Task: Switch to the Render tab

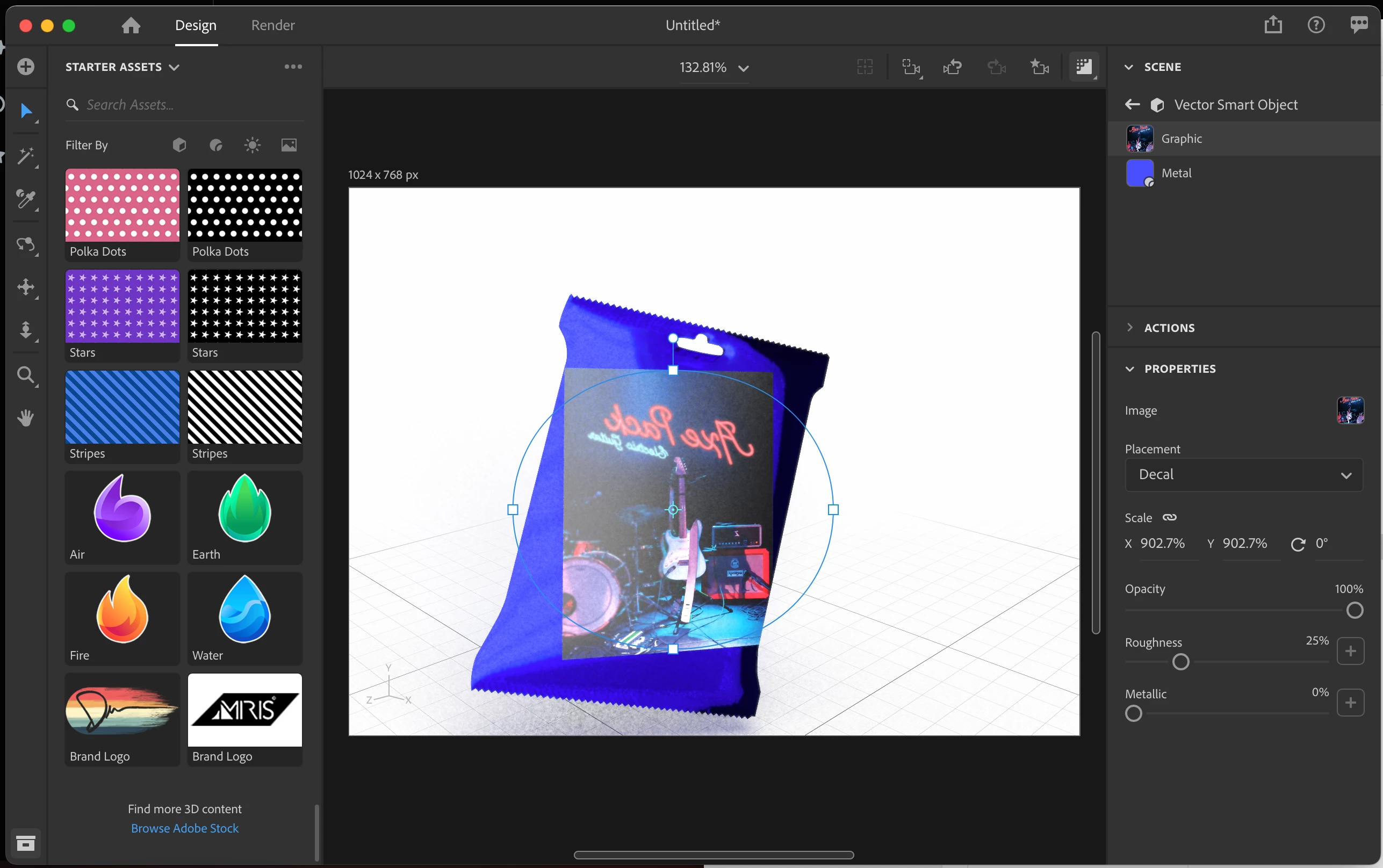Action: [273, 25]
